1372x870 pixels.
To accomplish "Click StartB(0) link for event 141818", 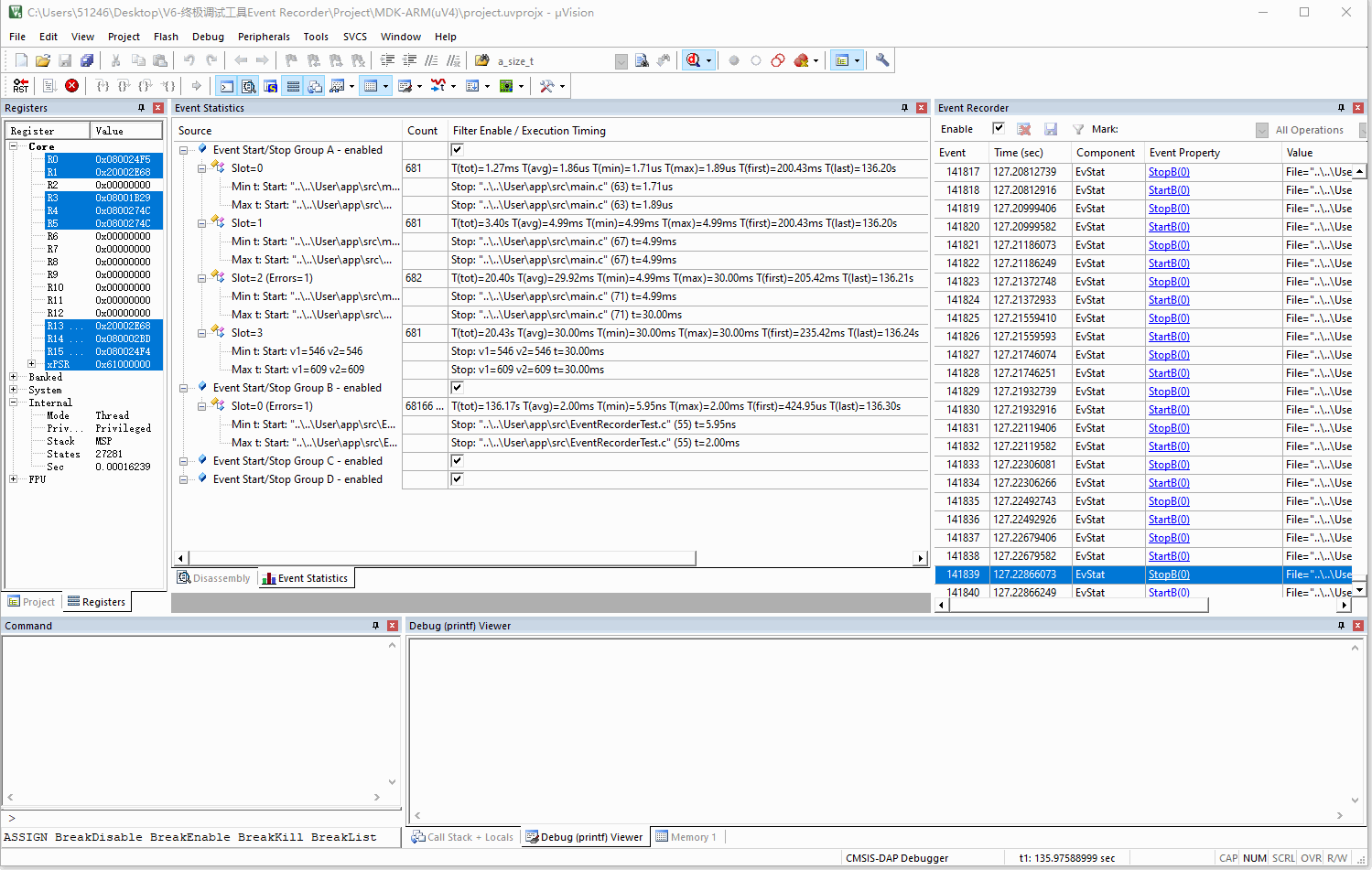I will [x=1169, y=190].
